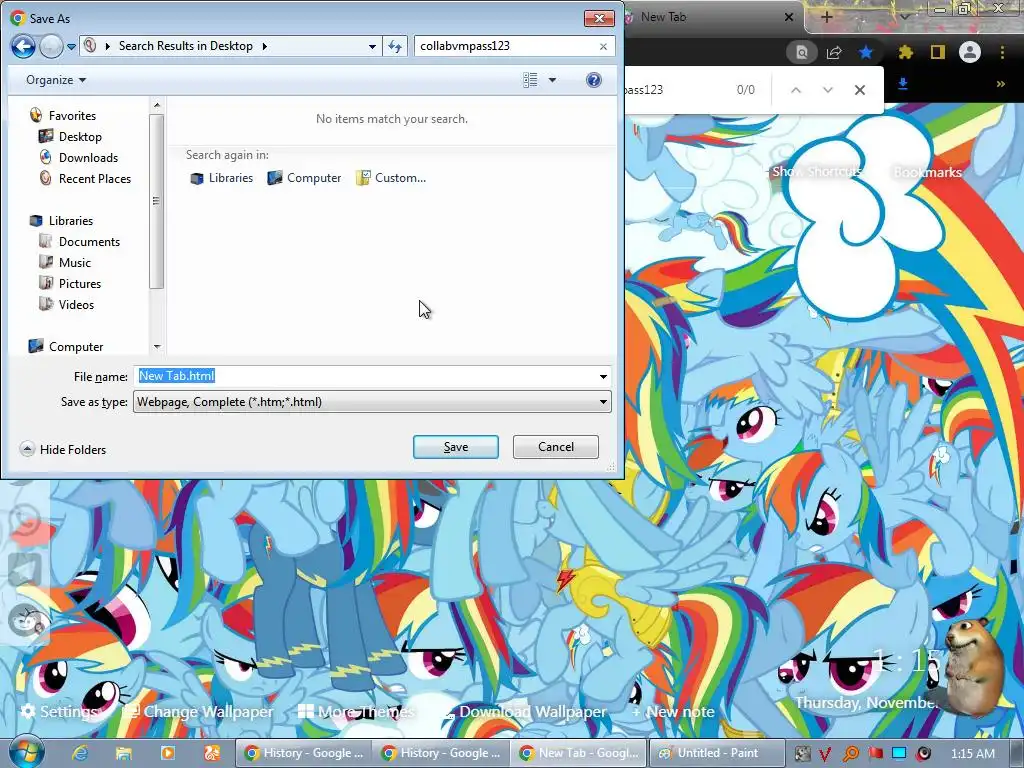This screenshot has width=1024, height=768.
Task: Click the change view icon
Action: [530, 80]
